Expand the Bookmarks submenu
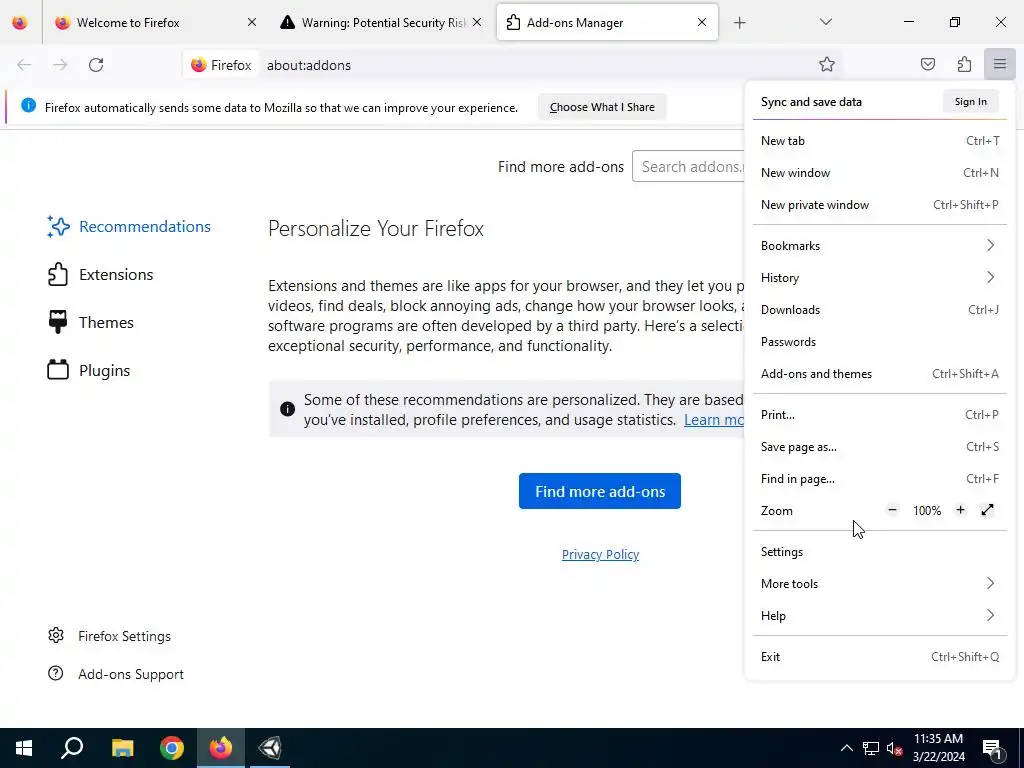 [880, 246]
